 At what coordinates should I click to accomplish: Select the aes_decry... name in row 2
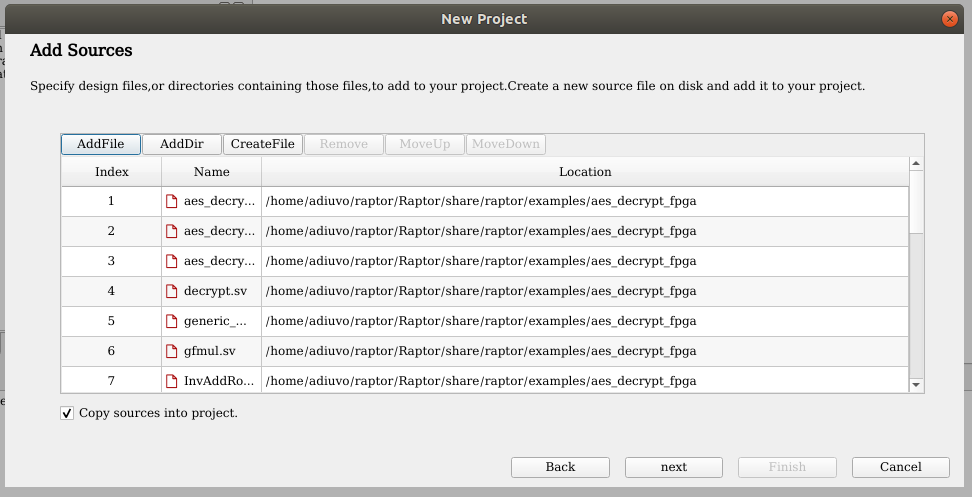(219, 231)
